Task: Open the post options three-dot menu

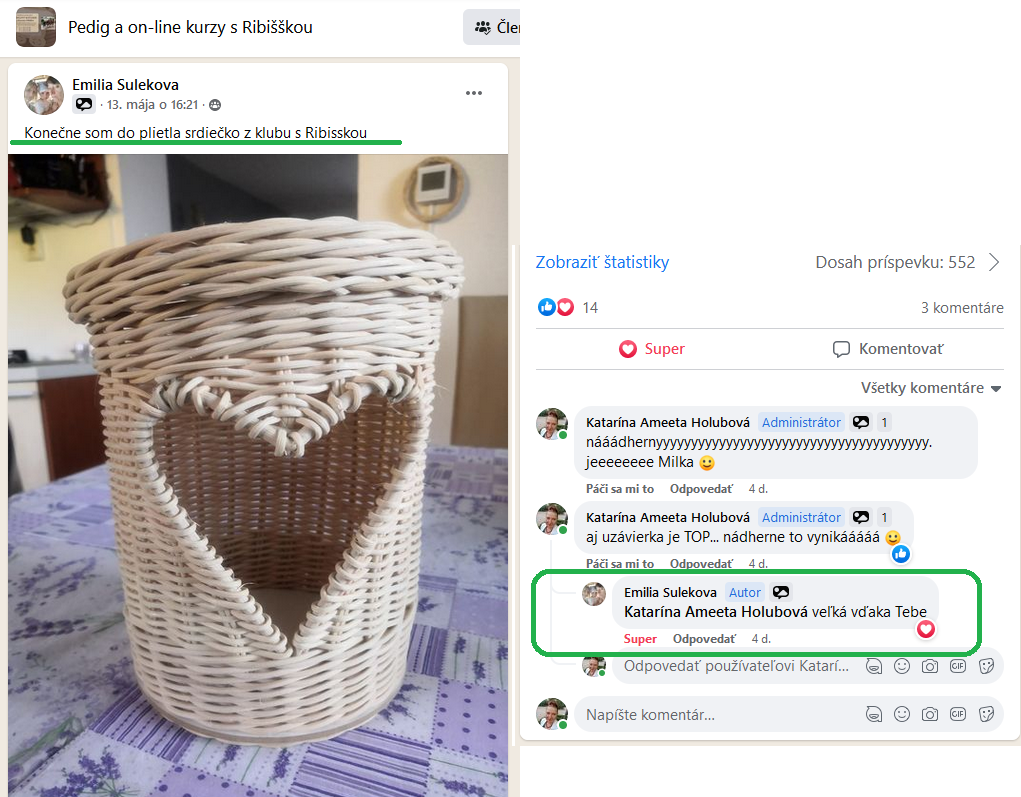Action: coord(474,94)
